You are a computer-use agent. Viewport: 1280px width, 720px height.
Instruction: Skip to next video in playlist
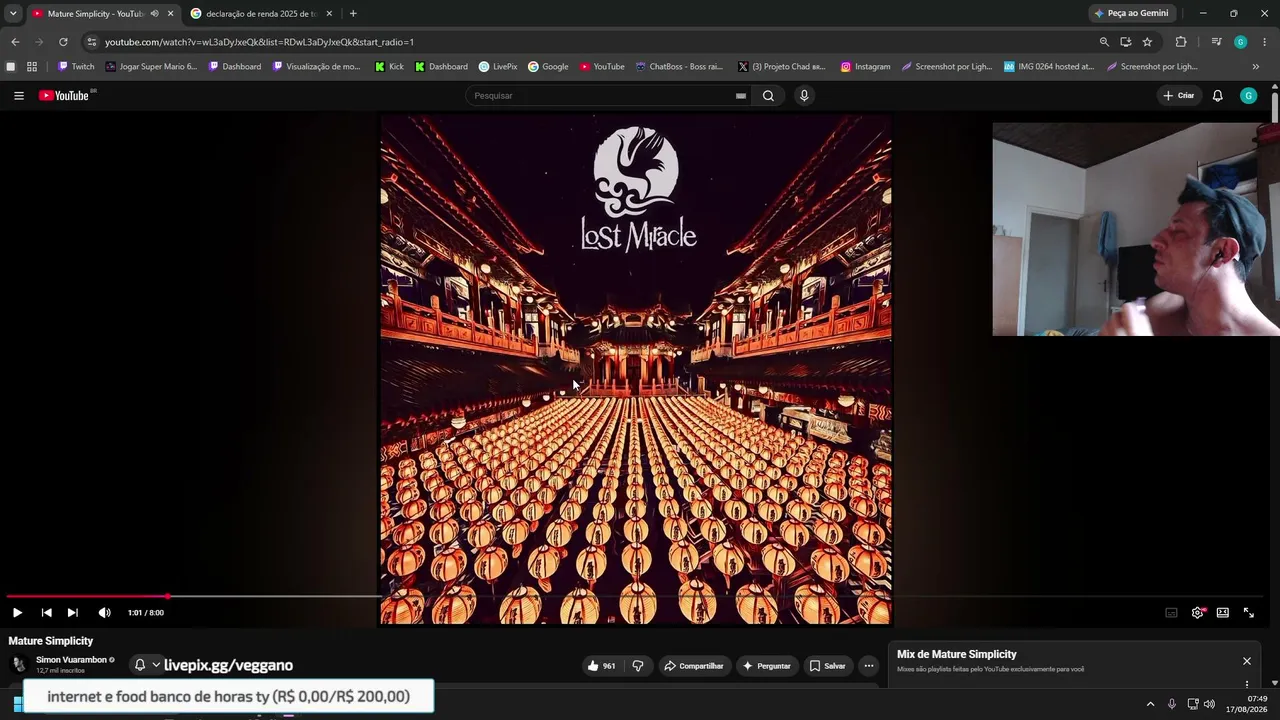pos(72,612)
